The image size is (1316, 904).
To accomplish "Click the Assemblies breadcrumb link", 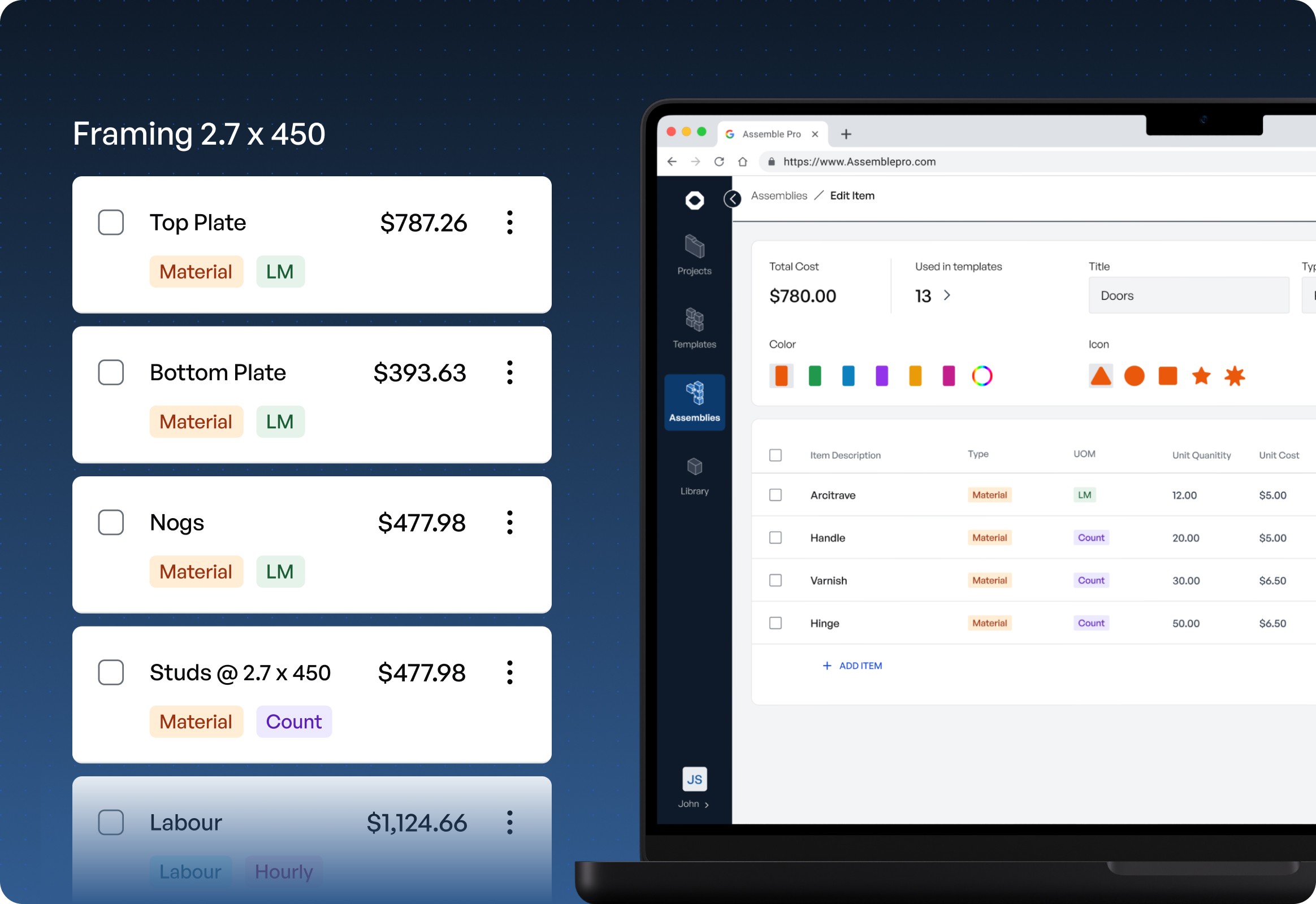I will click(779, 195).
